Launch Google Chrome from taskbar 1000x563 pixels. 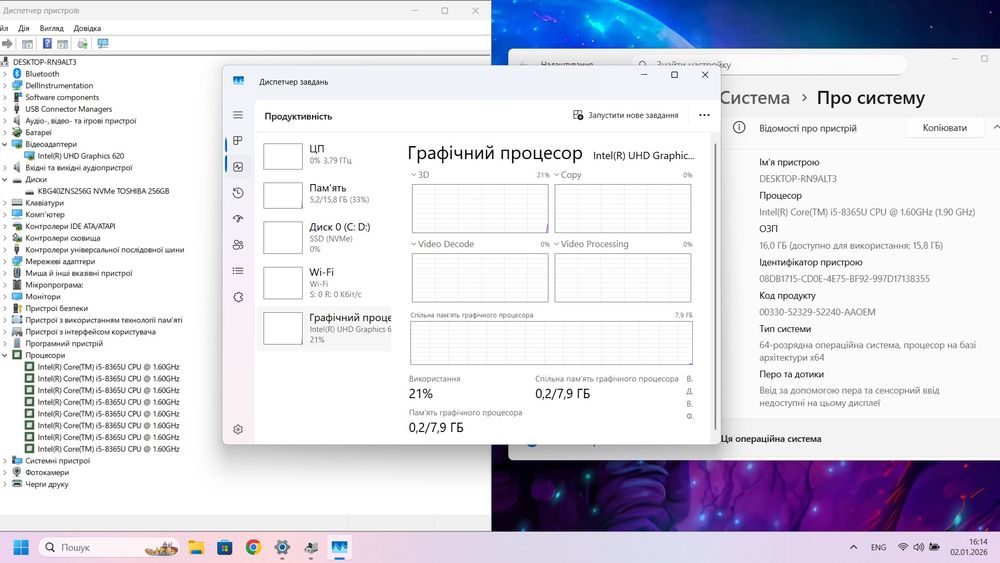[x=253, y=547]
